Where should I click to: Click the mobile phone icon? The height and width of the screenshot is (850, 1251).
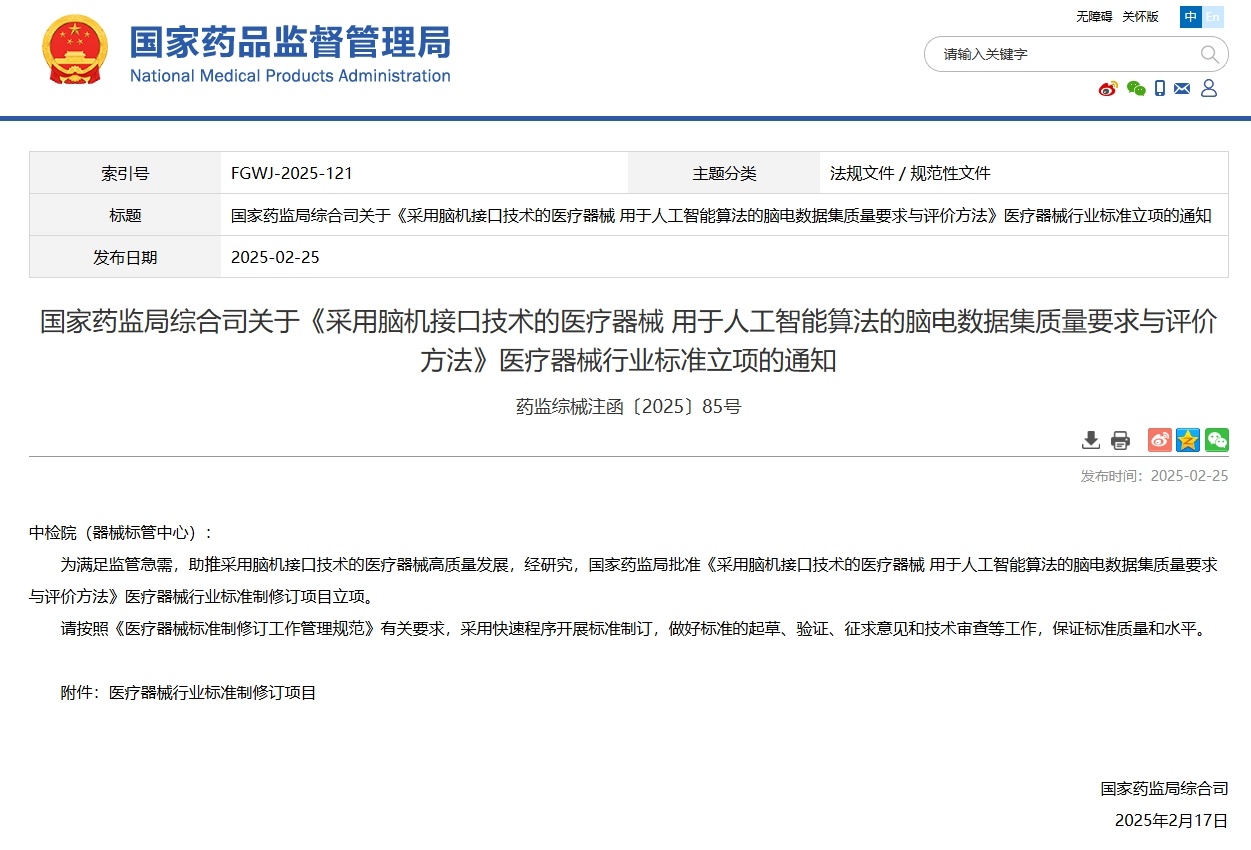(1160, 89)
